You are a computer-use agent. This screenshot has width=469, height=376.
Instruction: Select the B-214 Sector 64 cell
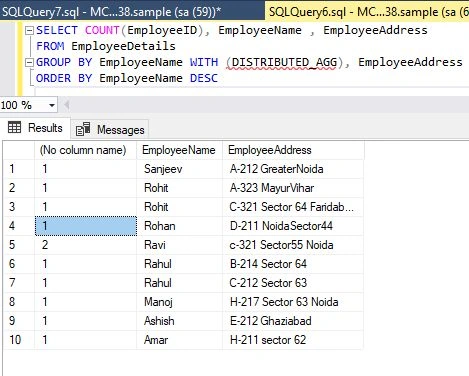click(x=293, y=264)
